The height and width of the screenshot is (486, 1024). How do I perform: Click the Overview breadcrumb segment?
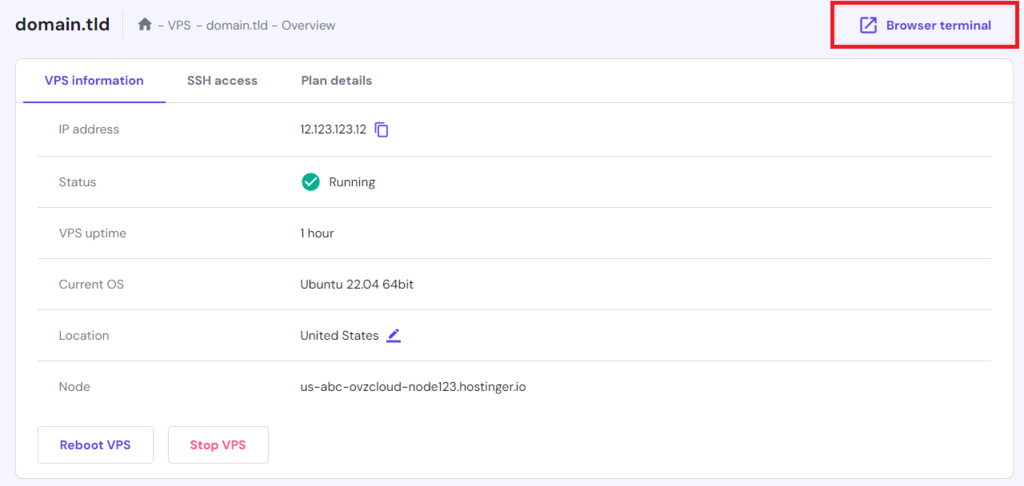pos(308,25)
